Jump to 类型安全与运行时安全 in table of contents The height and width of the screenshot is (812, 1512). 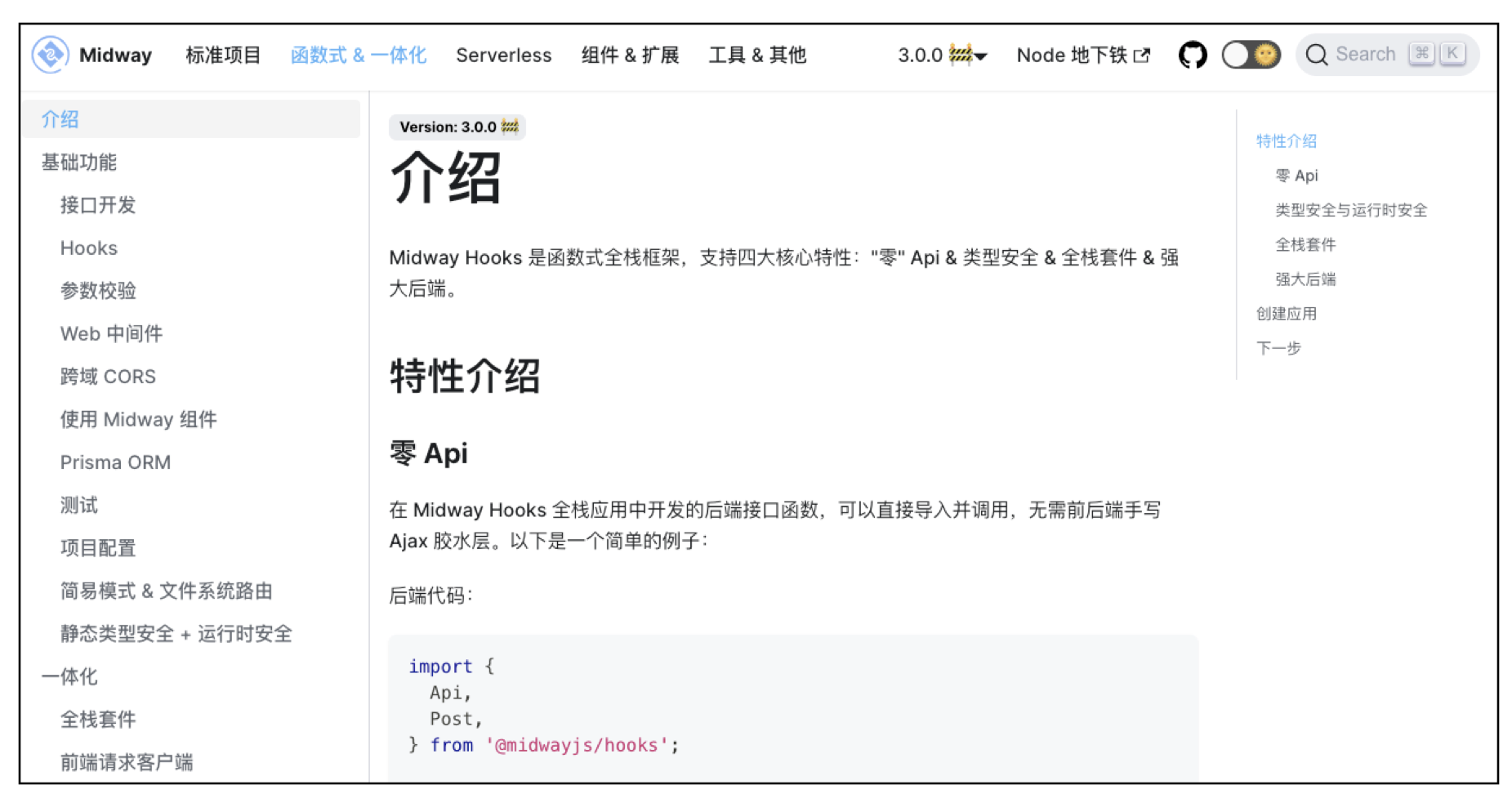pyautogui.click(x=1351, y=210)
